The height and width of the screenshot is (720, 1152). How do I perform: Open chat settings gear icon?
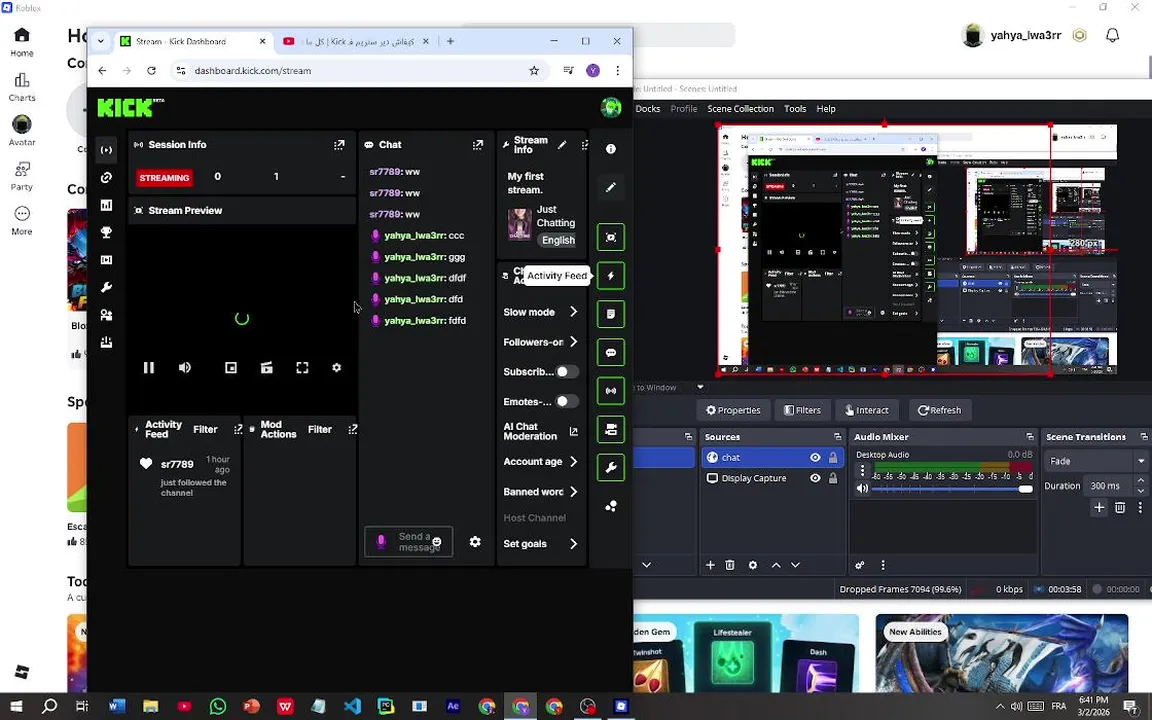coord(475,541)
